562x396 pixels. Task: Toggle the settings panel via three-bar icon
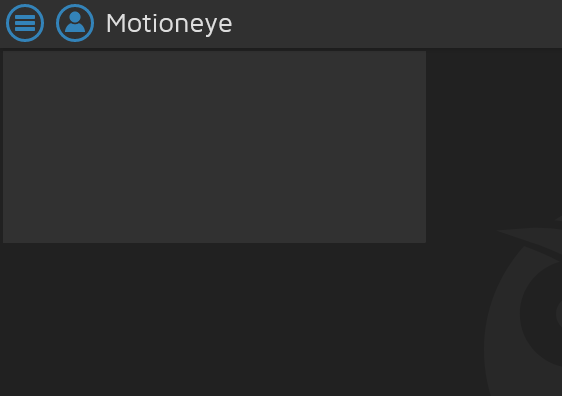(25, 23)
